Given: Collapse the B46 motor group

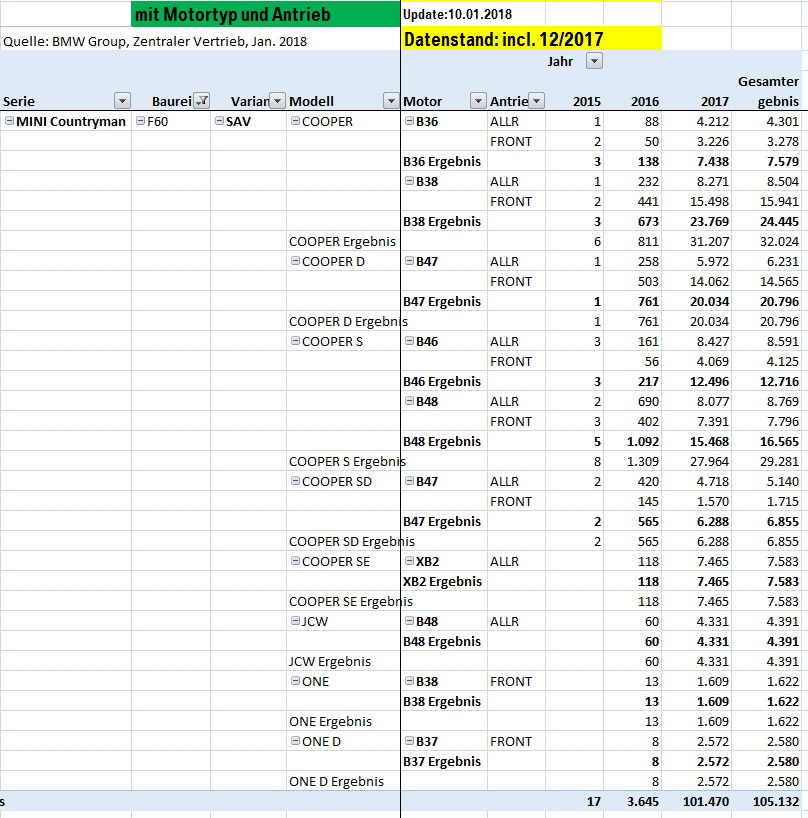Looking at the screenshot, I should point(409,341).
